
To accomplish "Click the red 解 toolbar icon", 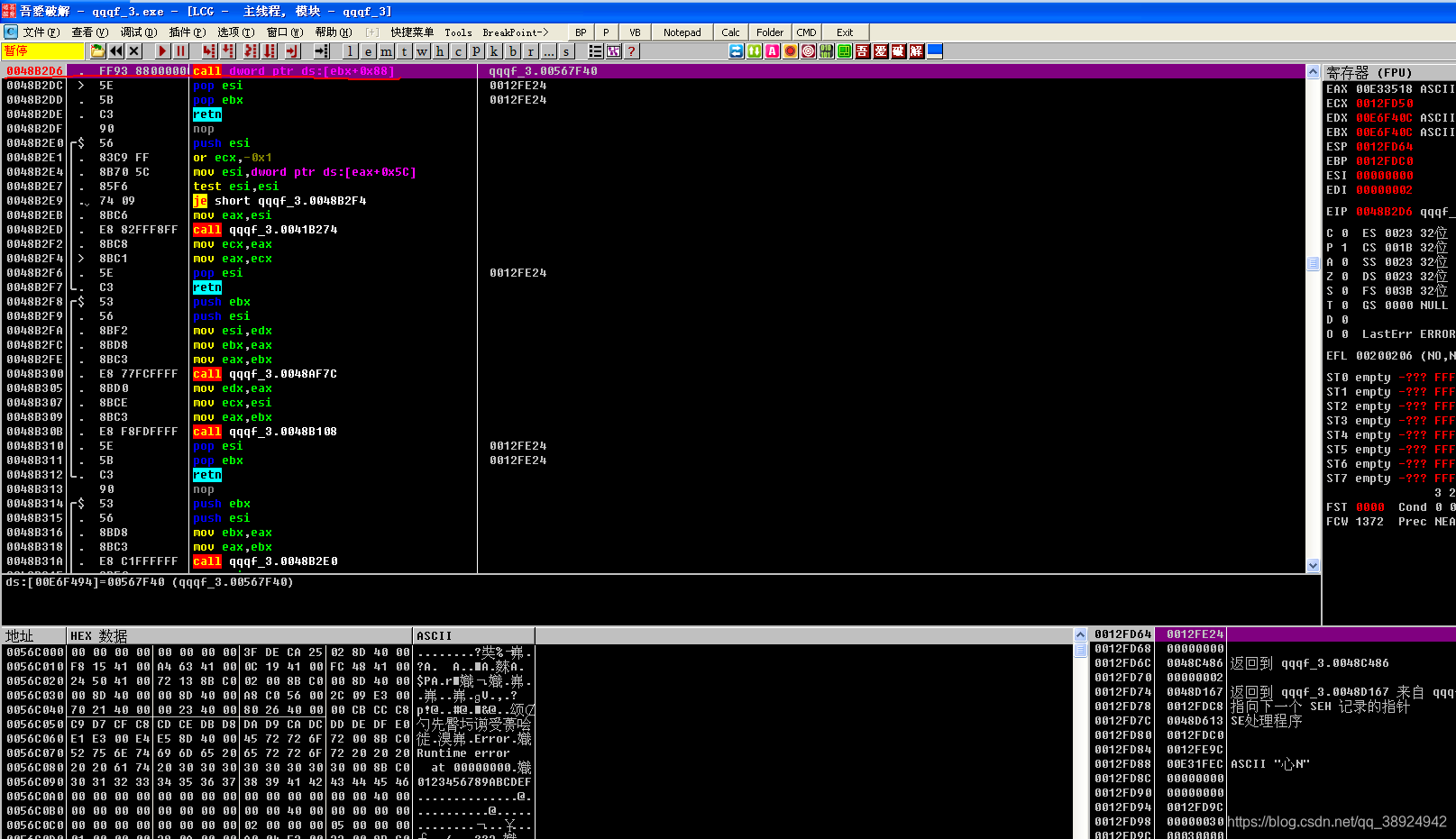I will click(x=917, y=51).
